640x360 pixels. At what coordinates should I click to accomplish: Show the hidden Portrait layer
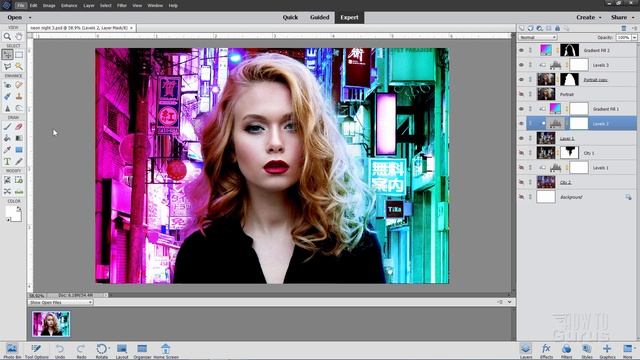[521, 94]
